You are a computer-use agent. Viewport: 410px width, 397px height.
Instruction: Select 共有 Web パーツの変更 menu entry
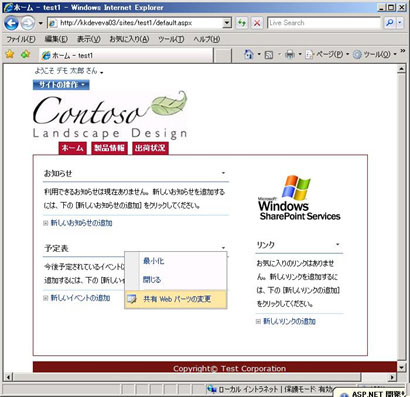coord(176,299)
